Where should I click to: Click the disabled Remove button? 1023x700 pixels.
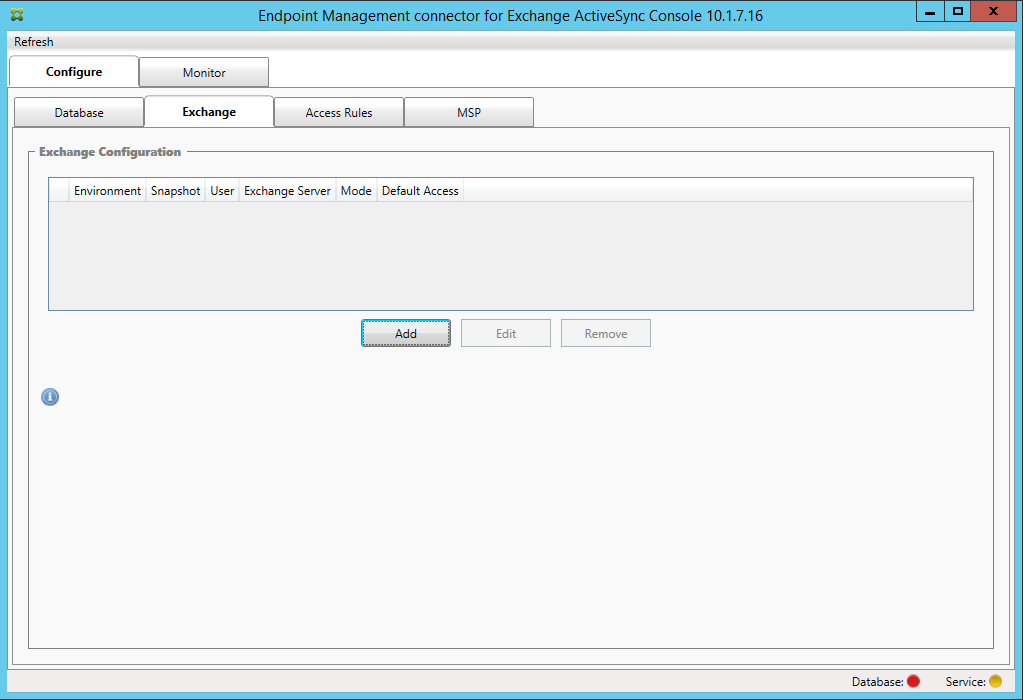(606, 333)
